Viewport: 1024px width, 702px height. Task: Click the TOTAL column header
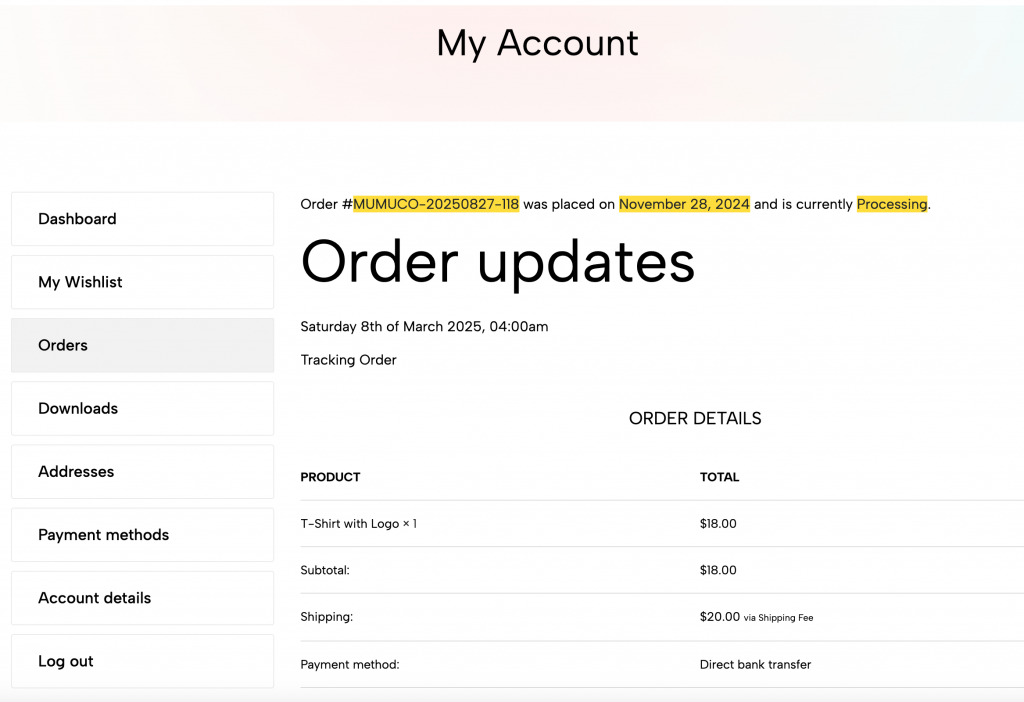719,477
